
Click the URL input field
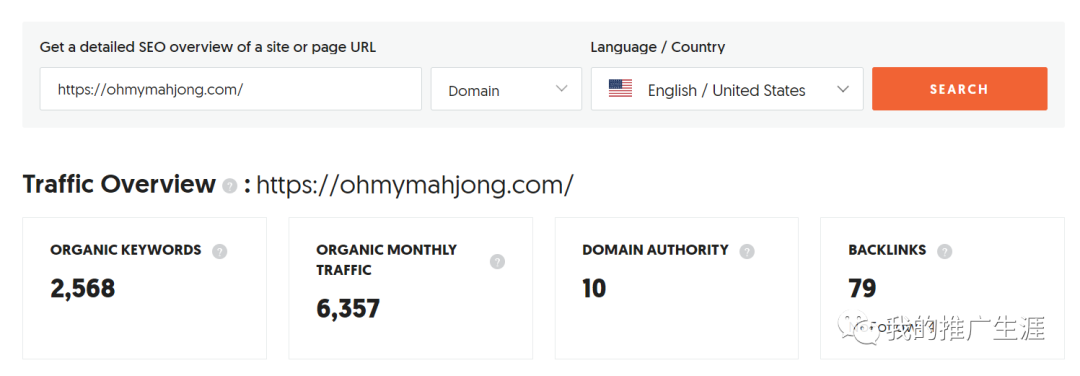231,89
